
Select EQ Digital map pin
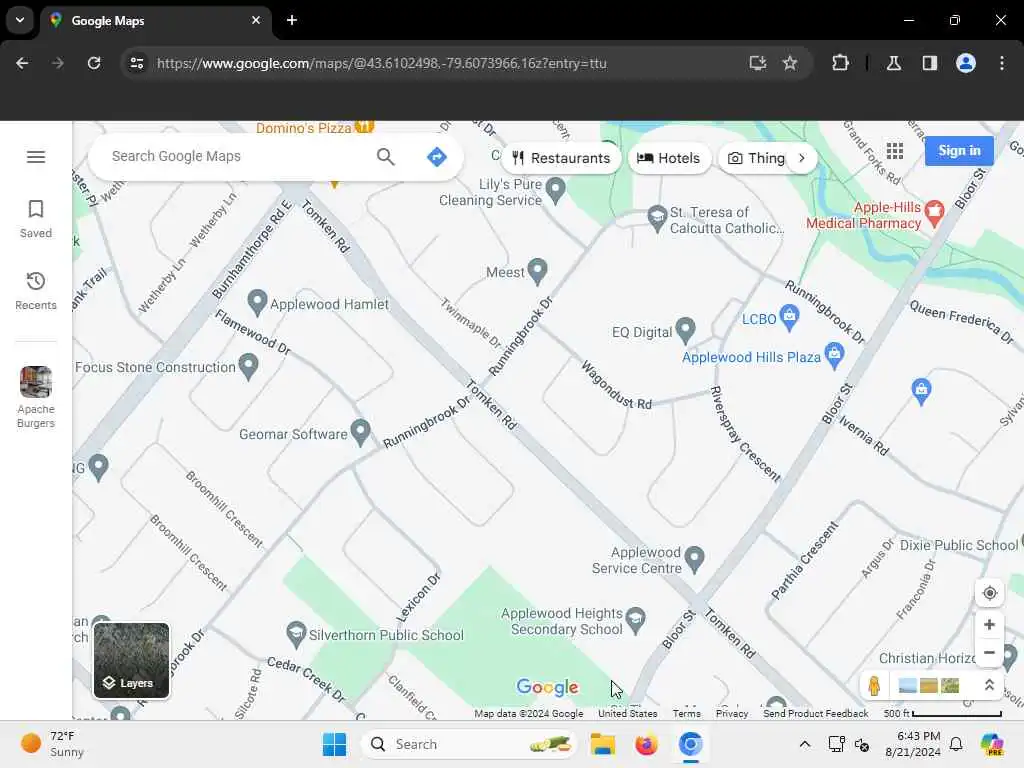[x=685, y=330]
